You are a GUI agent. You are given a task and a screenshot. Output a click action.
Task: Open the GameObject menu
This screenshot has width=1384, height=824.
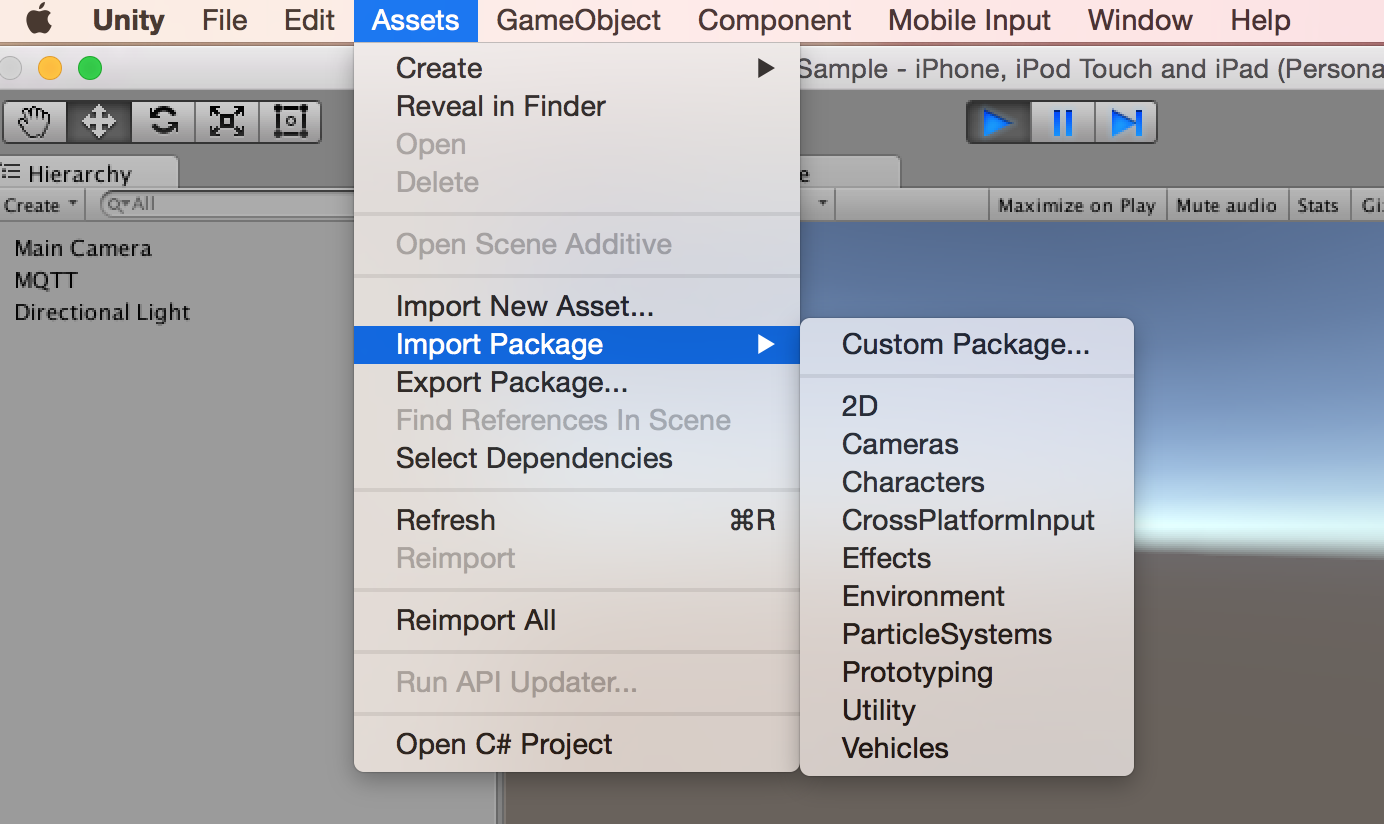tap(578, 20)
